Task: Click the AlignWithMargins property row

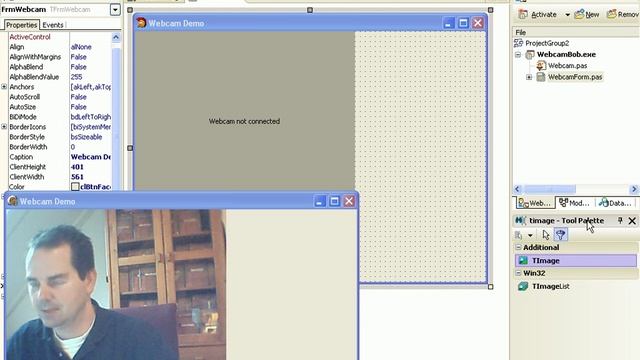Action: pos(60,57)
